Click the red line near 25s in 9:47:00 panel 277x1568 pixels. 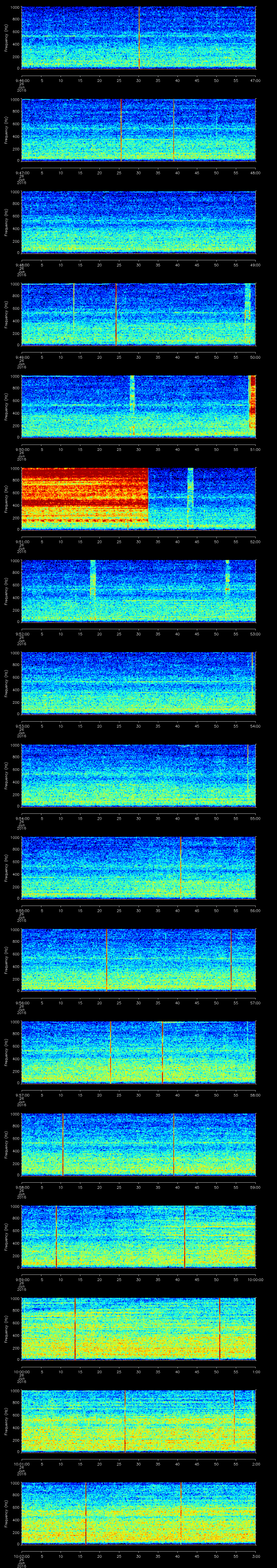(x=121, y=130)
